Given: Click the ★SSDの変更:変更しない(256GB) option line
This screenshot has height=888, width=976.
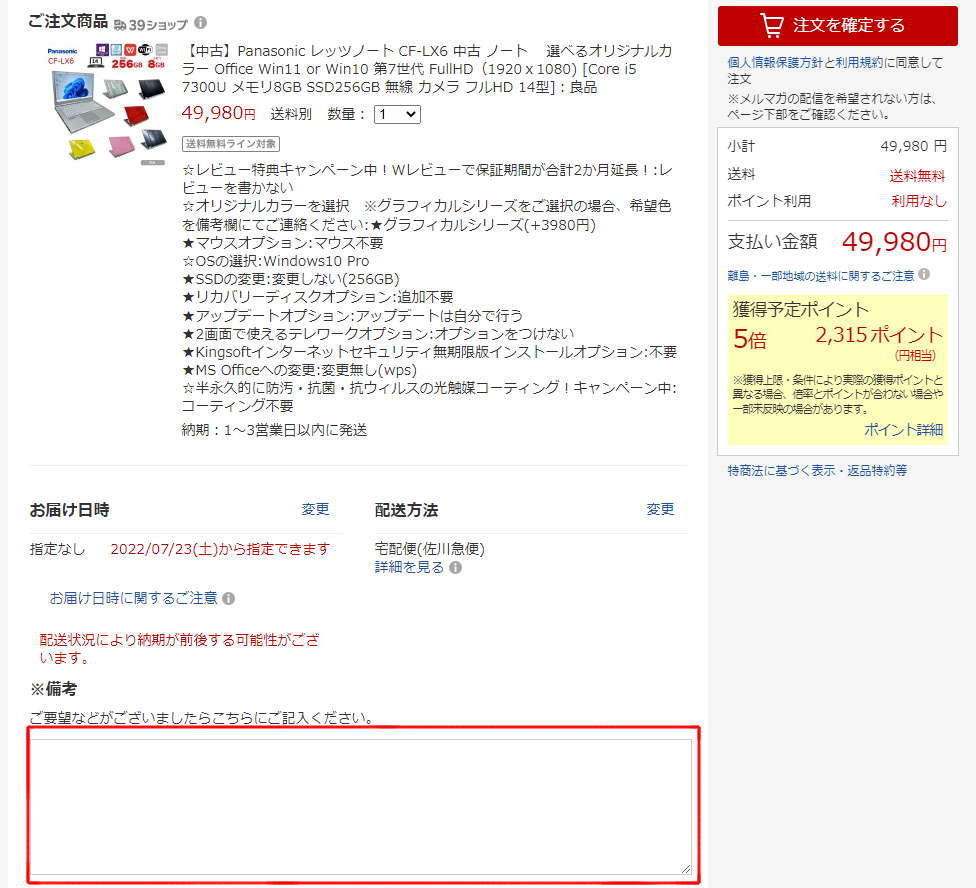Looking at the screenshot, I should (291, 279).
